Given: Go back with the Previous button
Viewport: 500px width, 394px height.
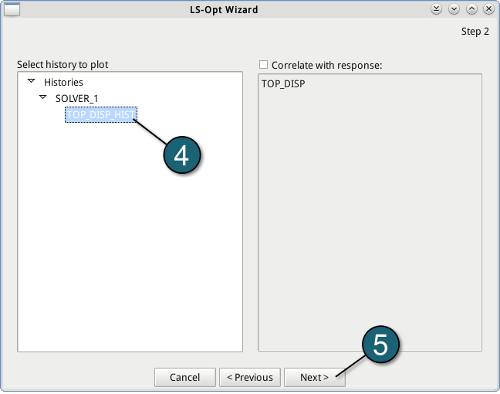Looking at the screenshot, I should 250,377.
